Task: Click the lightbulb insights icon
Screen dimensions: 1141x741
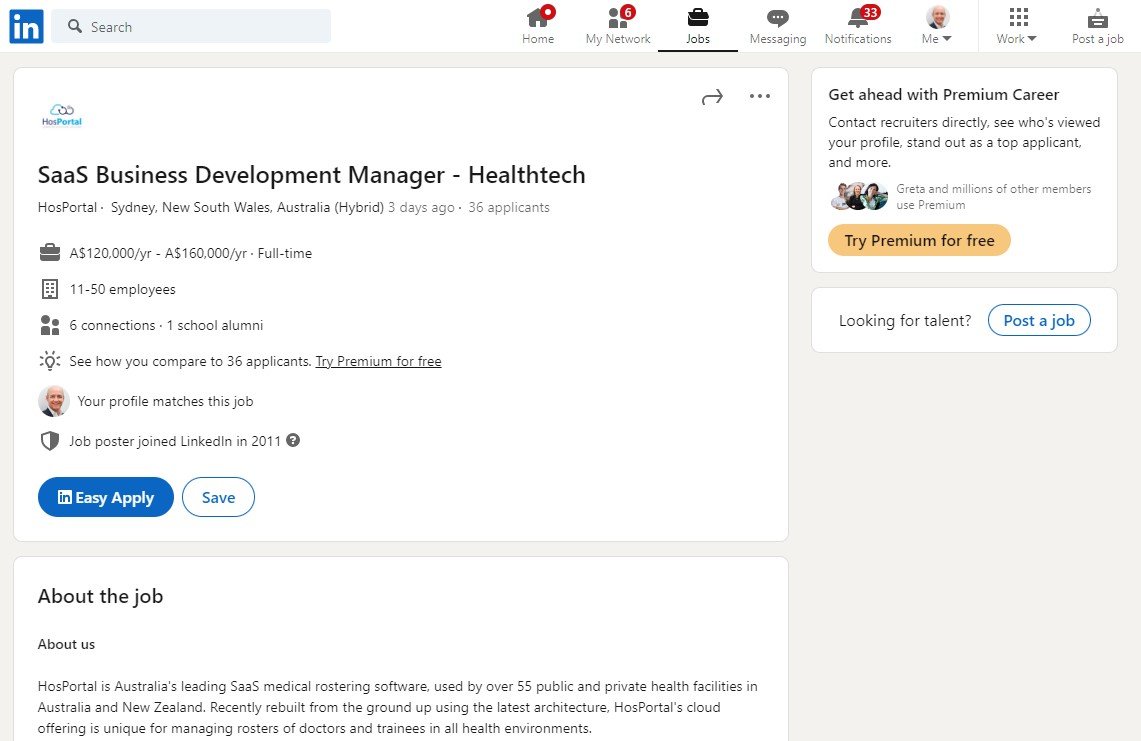Action: click(x=49, y=360)
